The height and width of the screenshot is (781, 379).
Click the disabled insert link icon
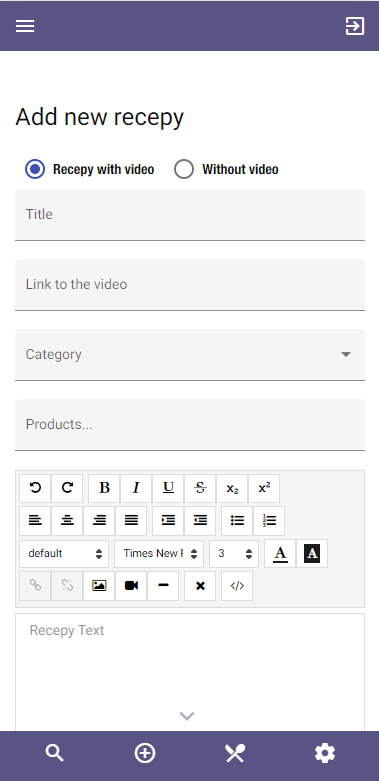coord(35,586)
